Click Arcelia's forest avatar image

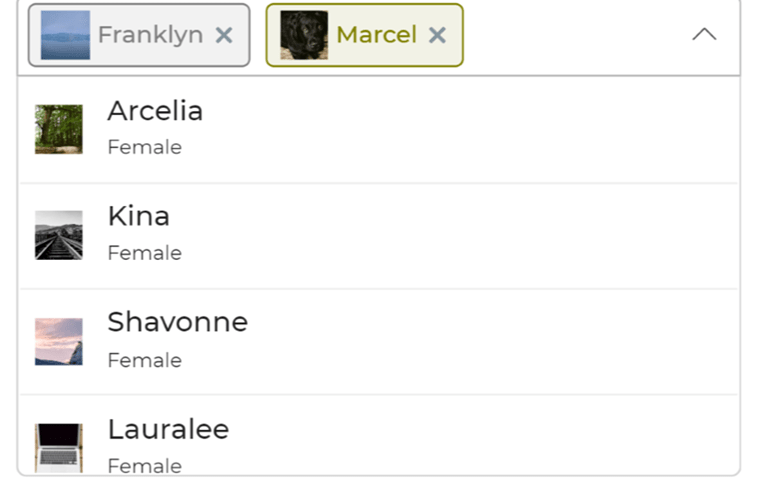(x=59, y=129)
